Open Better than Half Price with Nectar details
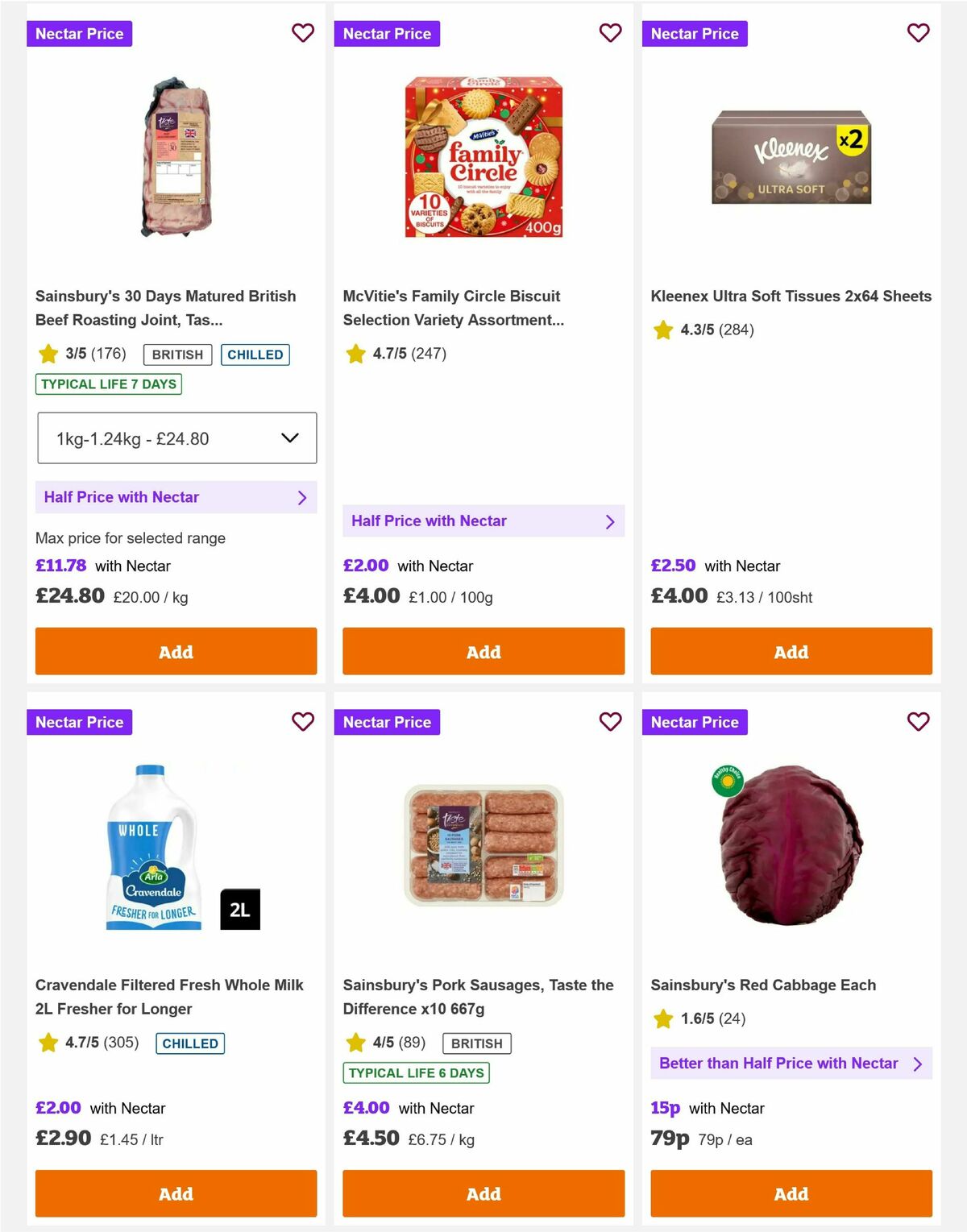The image size is (967, 1232). 791,1063
